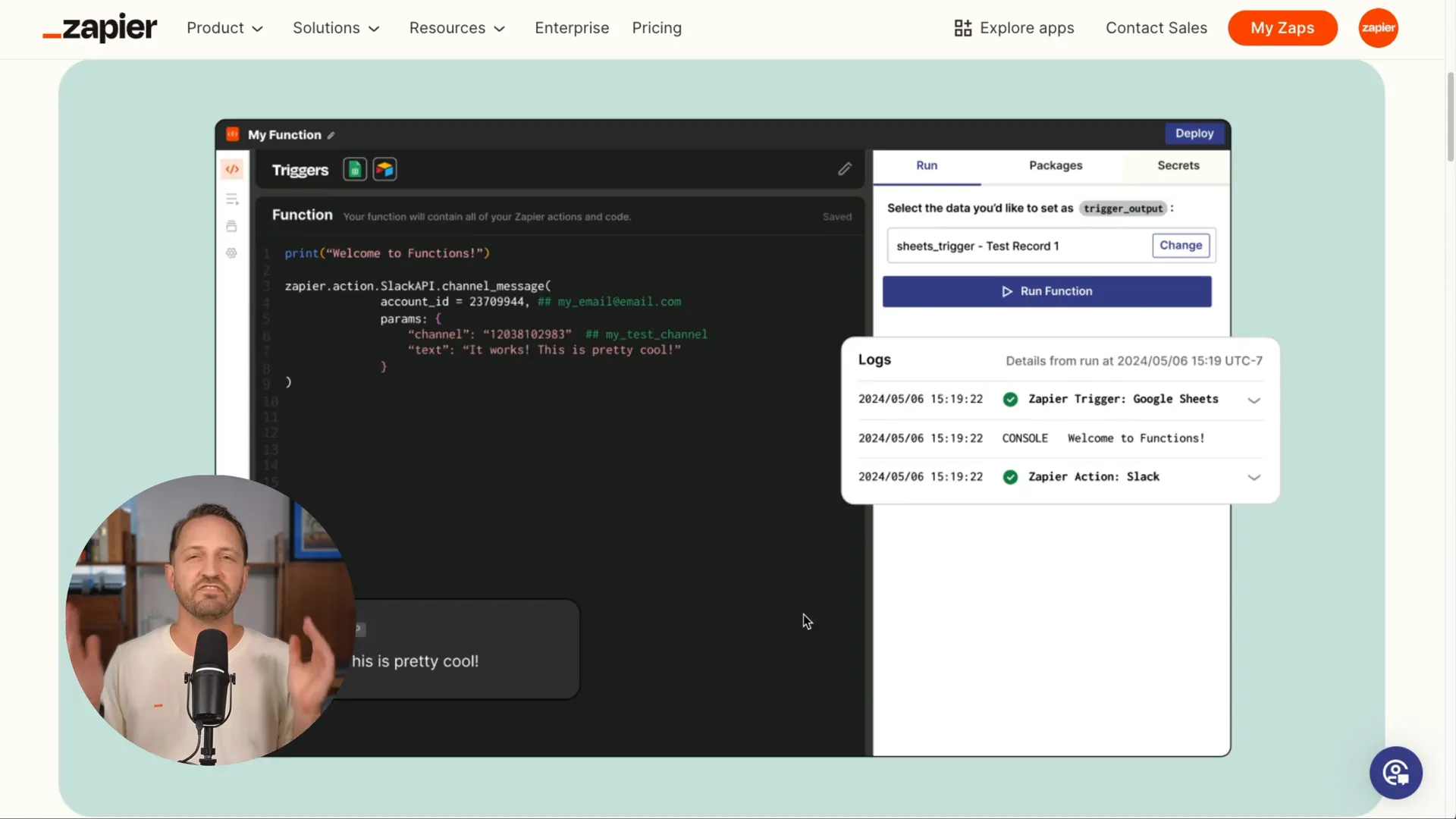This screenshot has width=1456, height=819.
Task: Switch to the Packages tab
Action: pos(1056,166)
